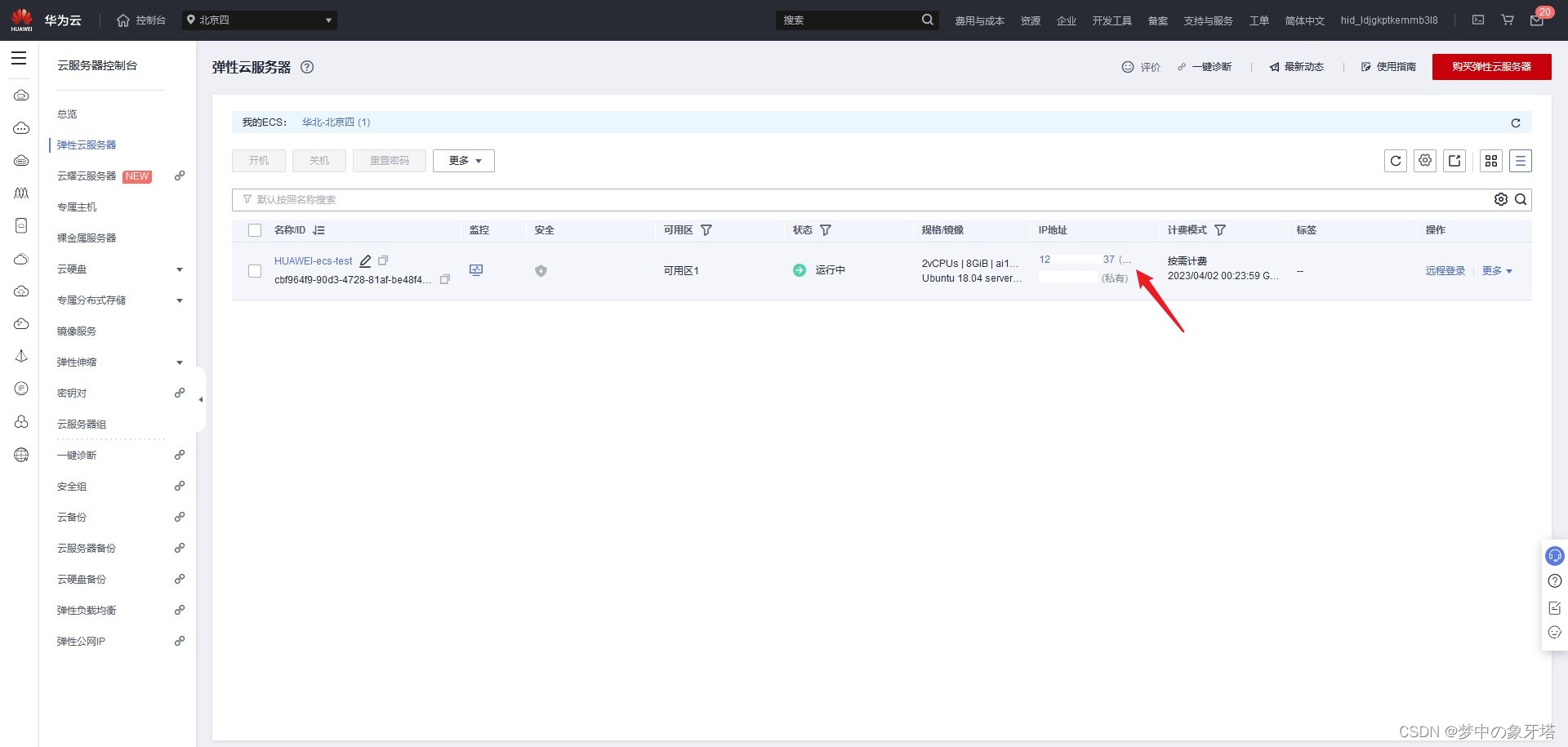The image size is (1568, 747).
Task: Sort by 名称/ID sort icon
Action: pos(319,230)
